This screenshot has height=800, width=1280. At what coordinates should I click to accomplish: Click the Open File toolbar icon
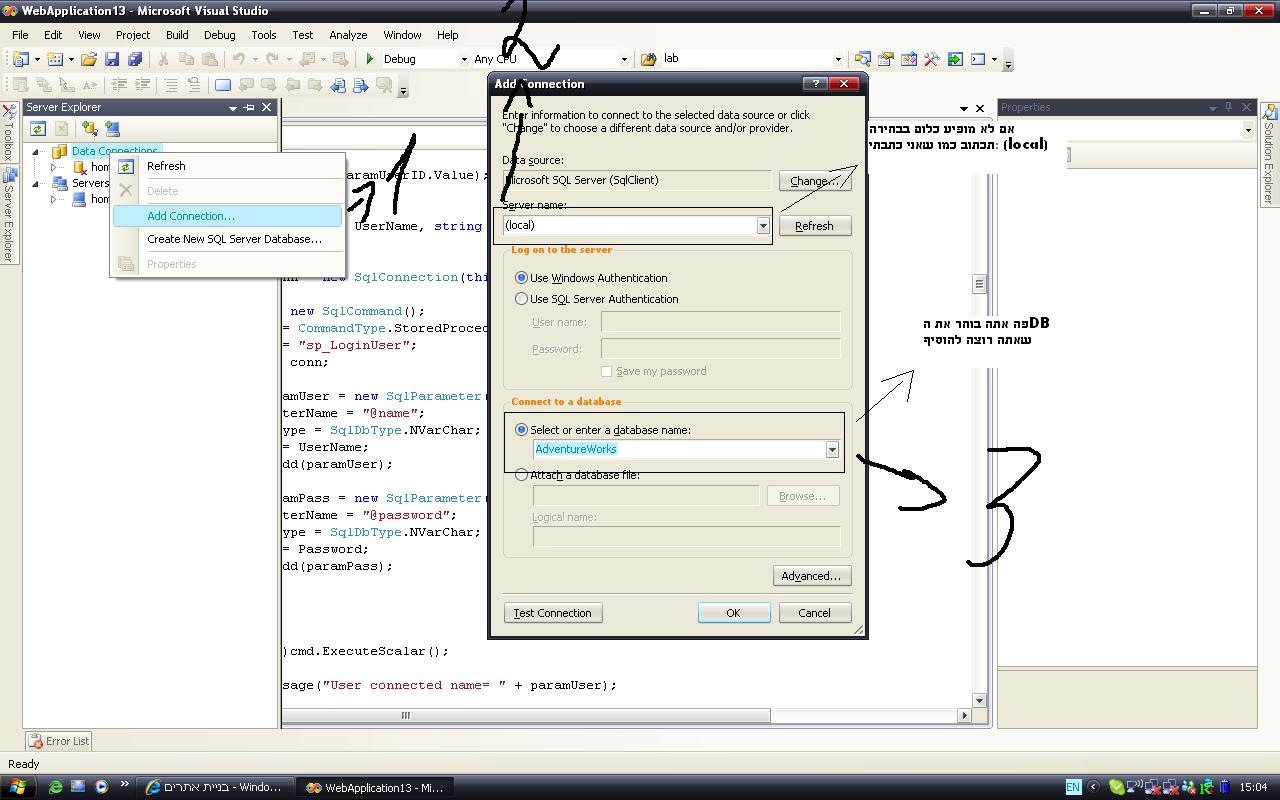pos(89,59)
